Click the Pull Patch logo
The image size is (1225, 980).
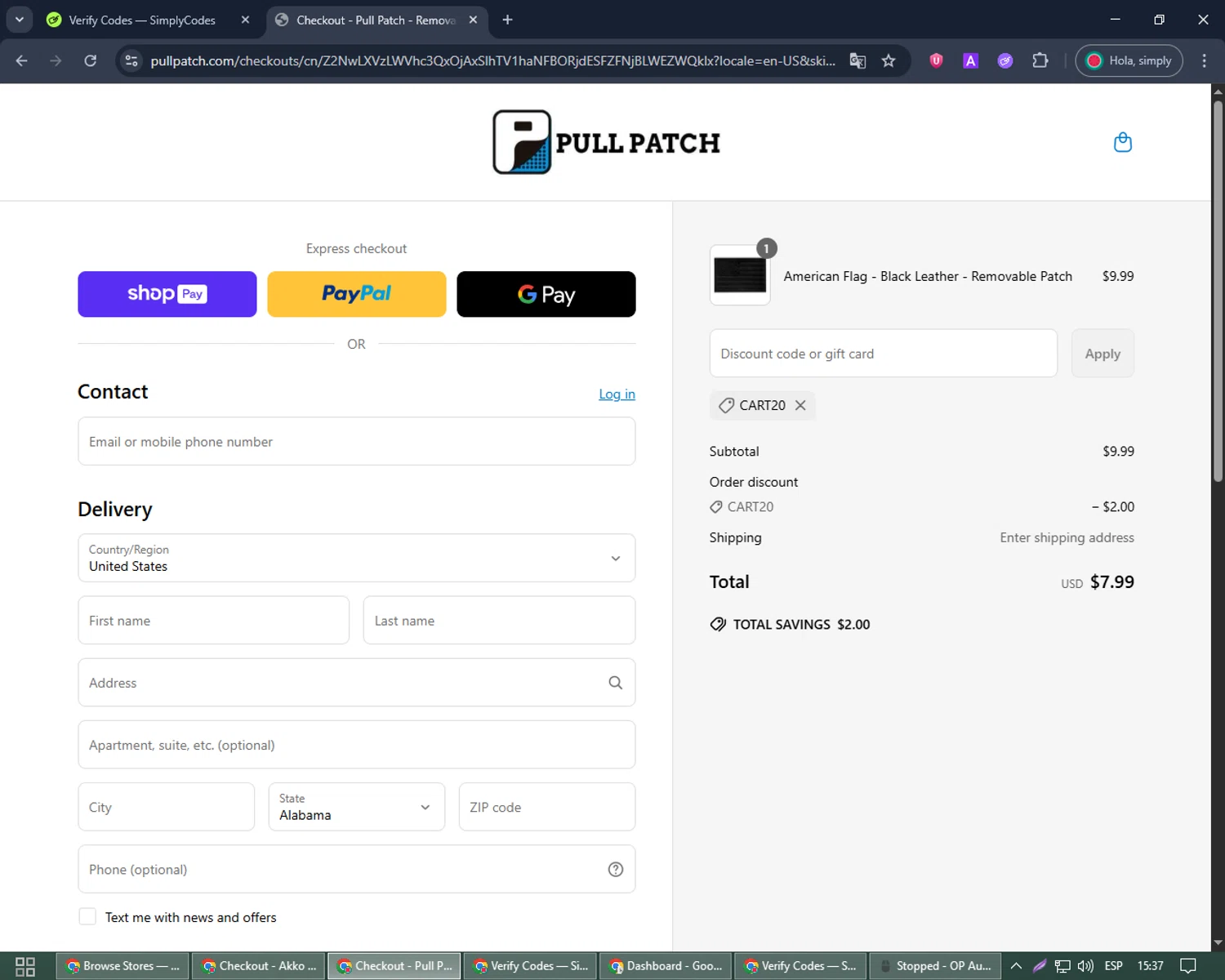point(606,142)
